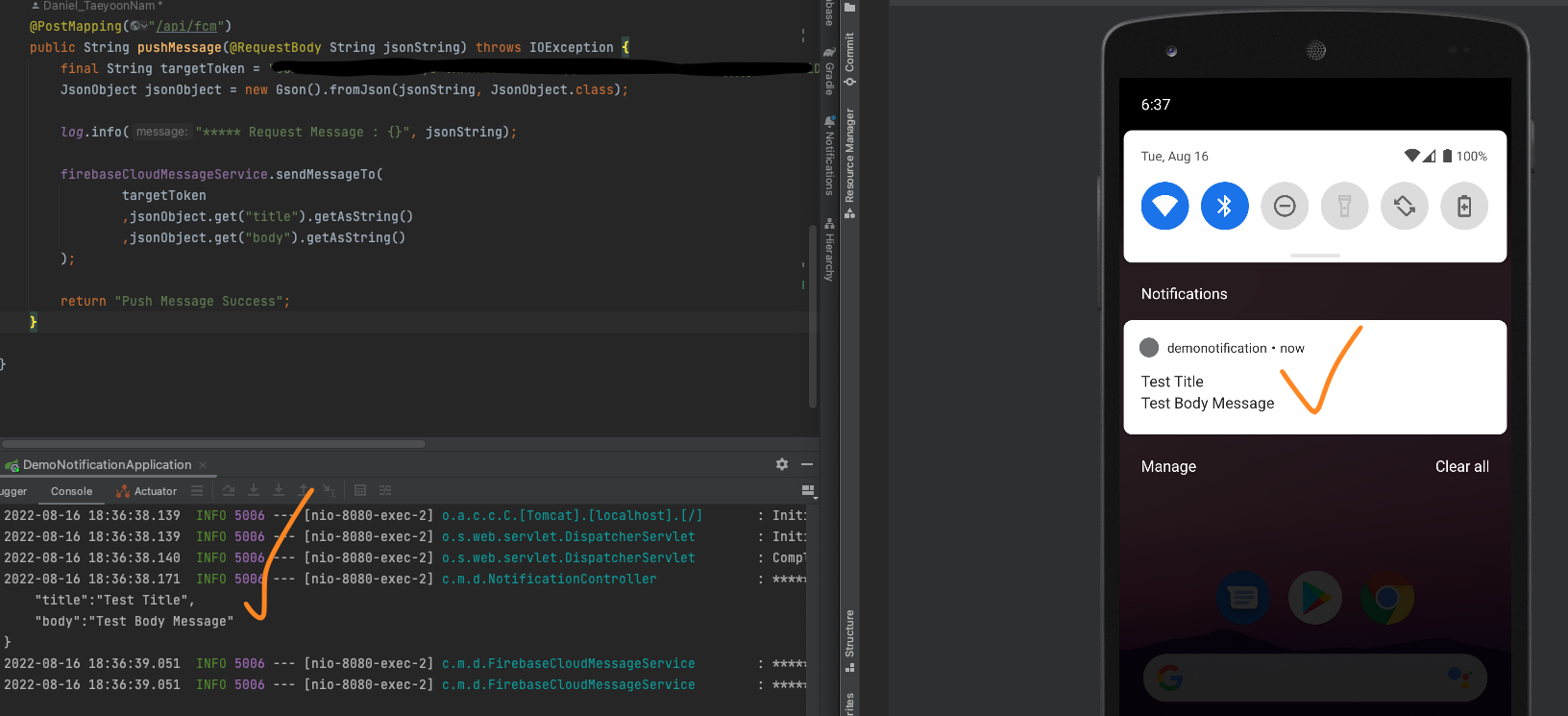1568x716 pixels.
Task: Switch to the Actuator tab
Action: tap(147, 491)
